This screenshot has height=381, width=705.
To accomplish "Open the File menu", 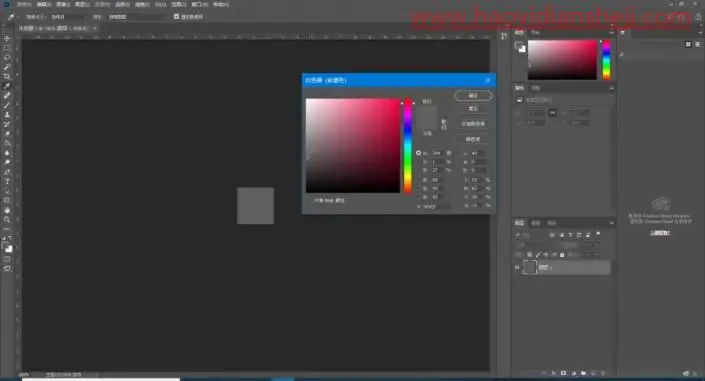I will point(24,4).
